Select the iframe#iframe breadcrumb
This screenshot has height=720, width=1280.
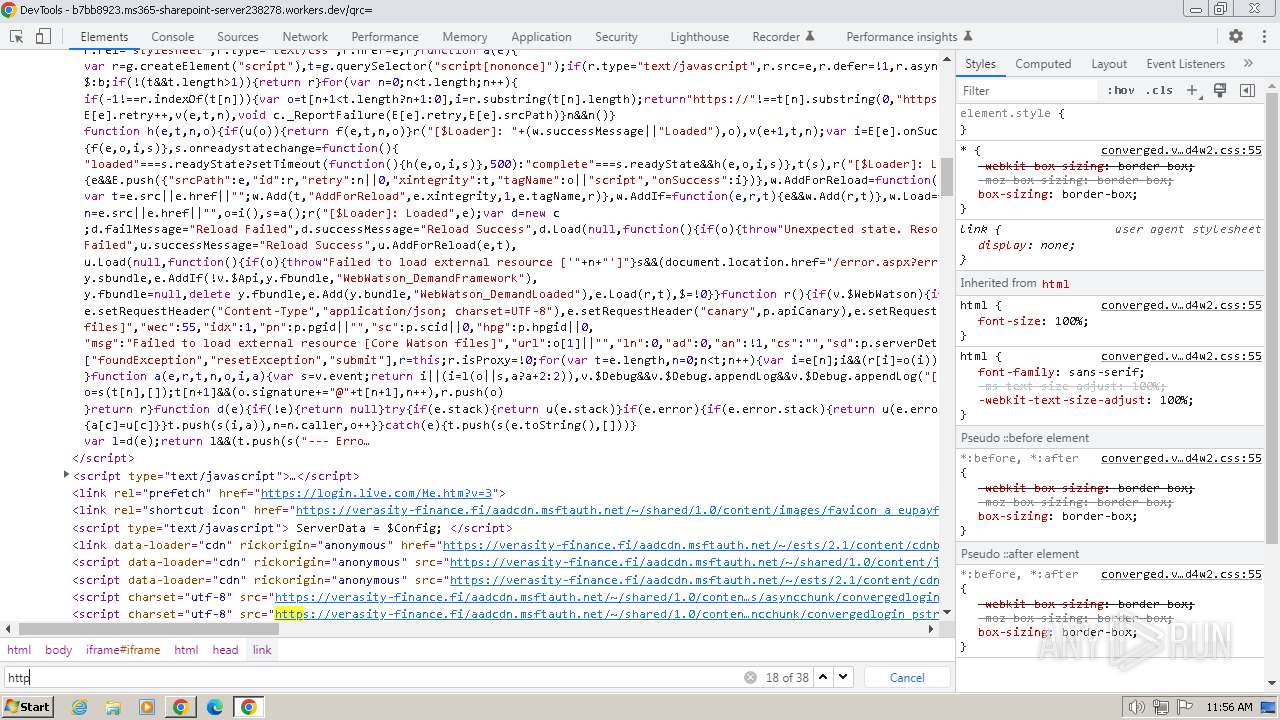(123, 650)
